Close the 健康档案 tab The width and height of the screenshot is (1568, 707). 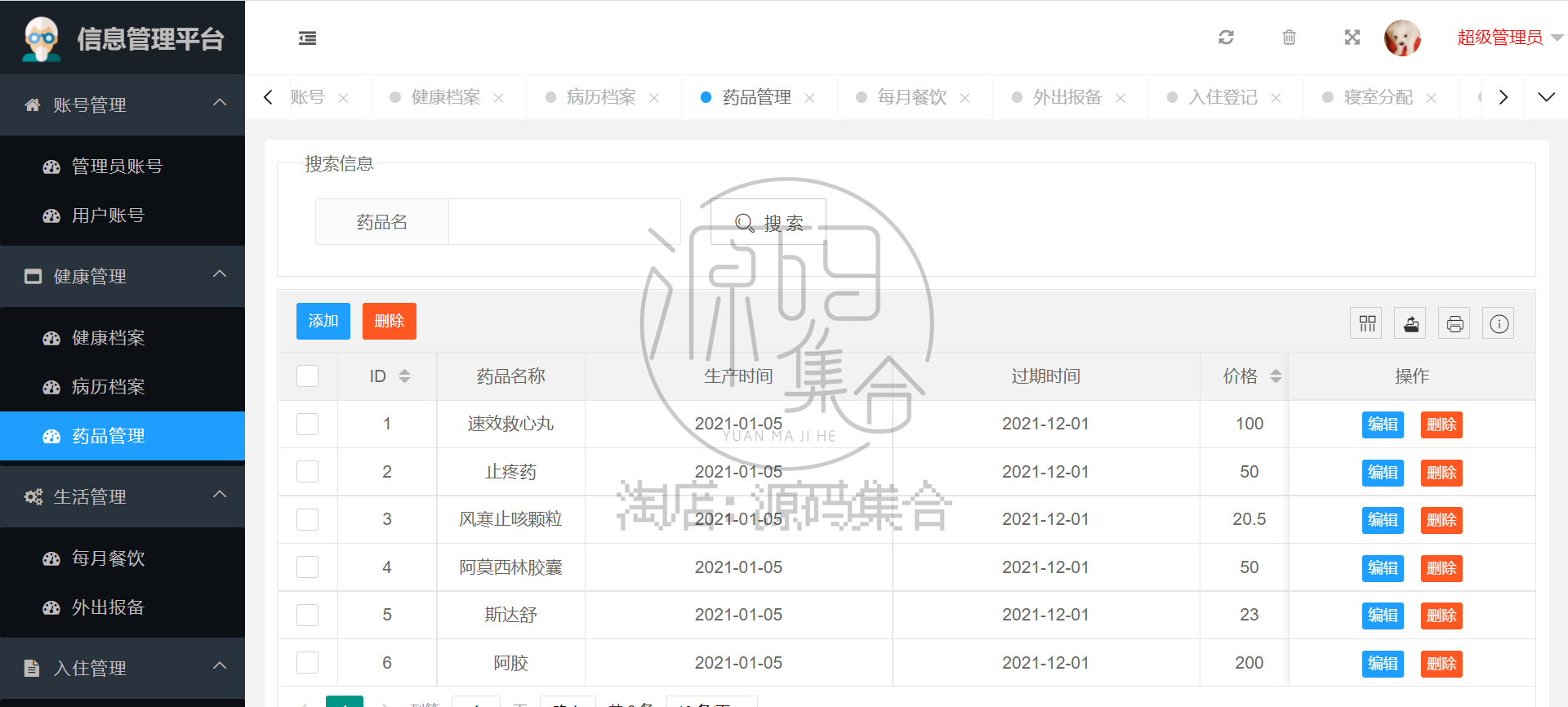[x=498, y=98]
